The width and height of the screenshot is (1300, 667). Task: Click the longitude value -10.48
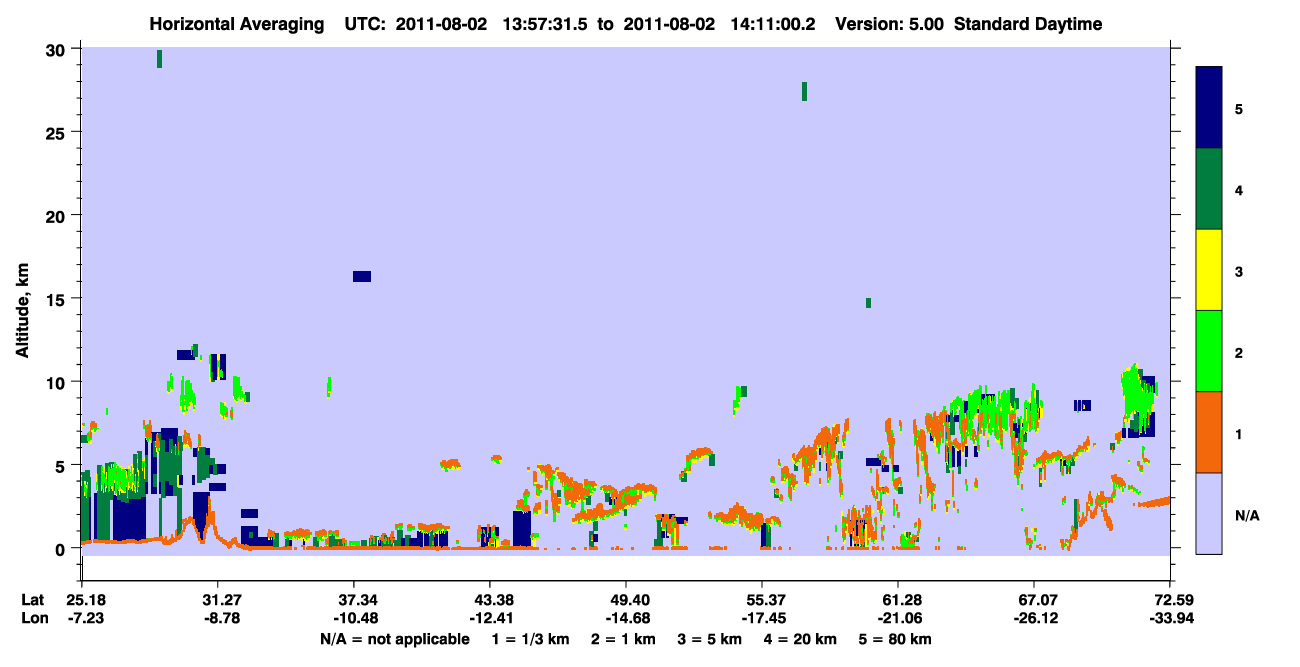click(x=354, y=619)
